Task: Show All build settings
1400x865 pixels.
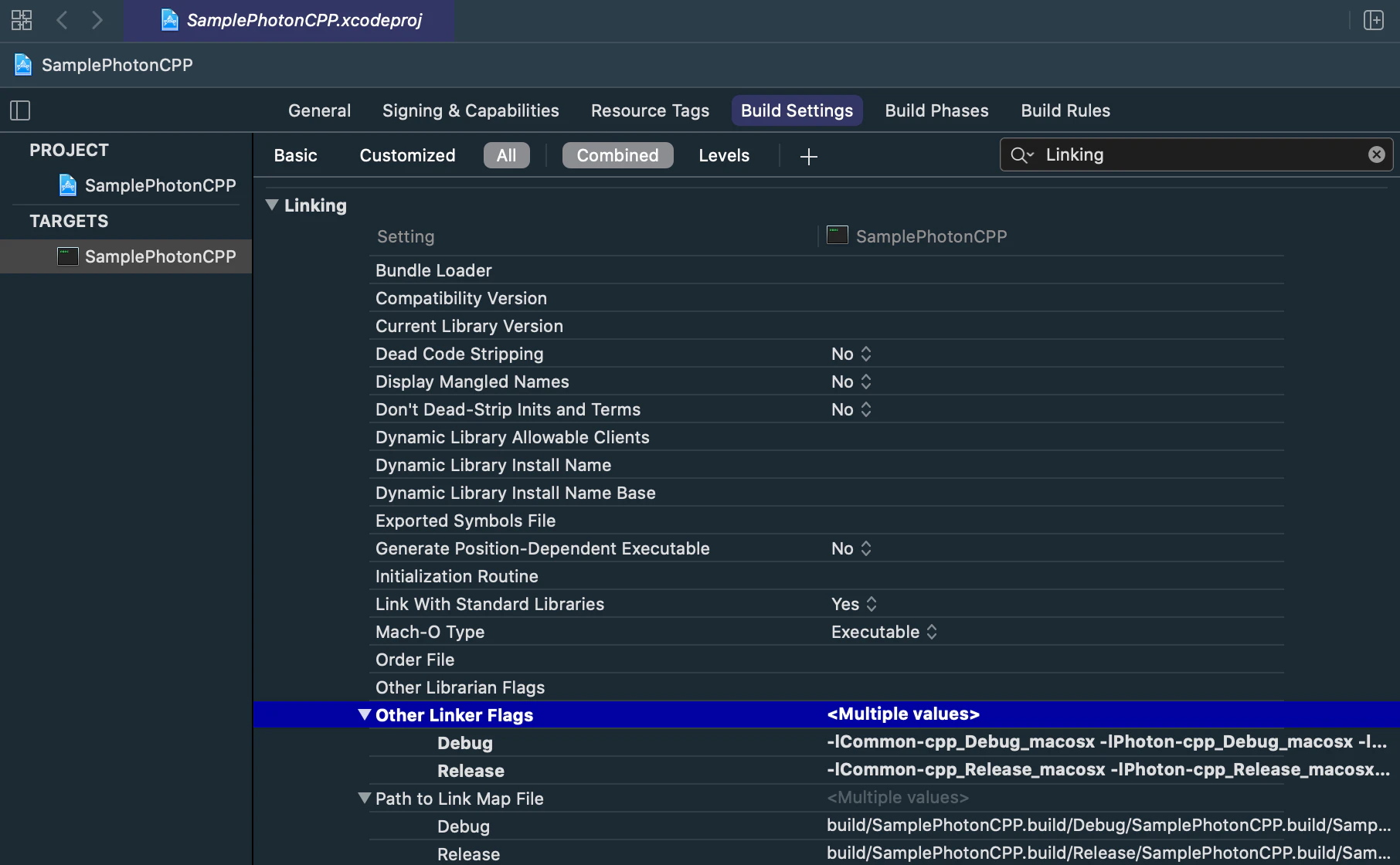Action: [x=507, y=155]
